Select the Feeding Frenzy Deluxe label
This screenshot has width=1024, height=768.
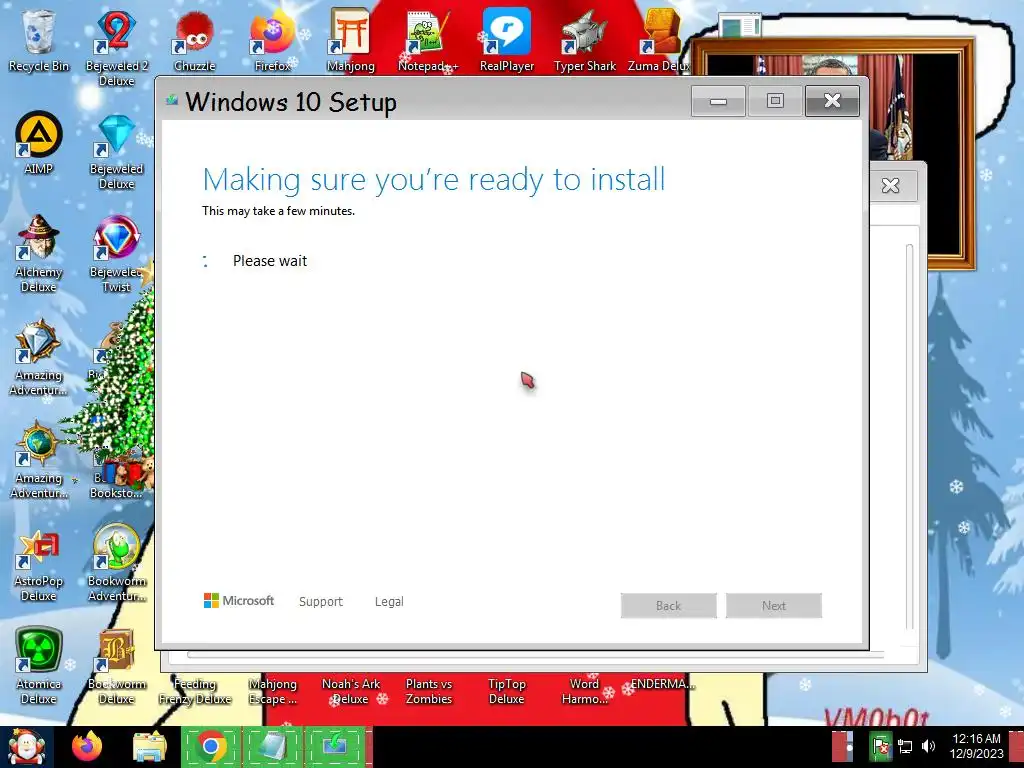click(x=195, y=691)
